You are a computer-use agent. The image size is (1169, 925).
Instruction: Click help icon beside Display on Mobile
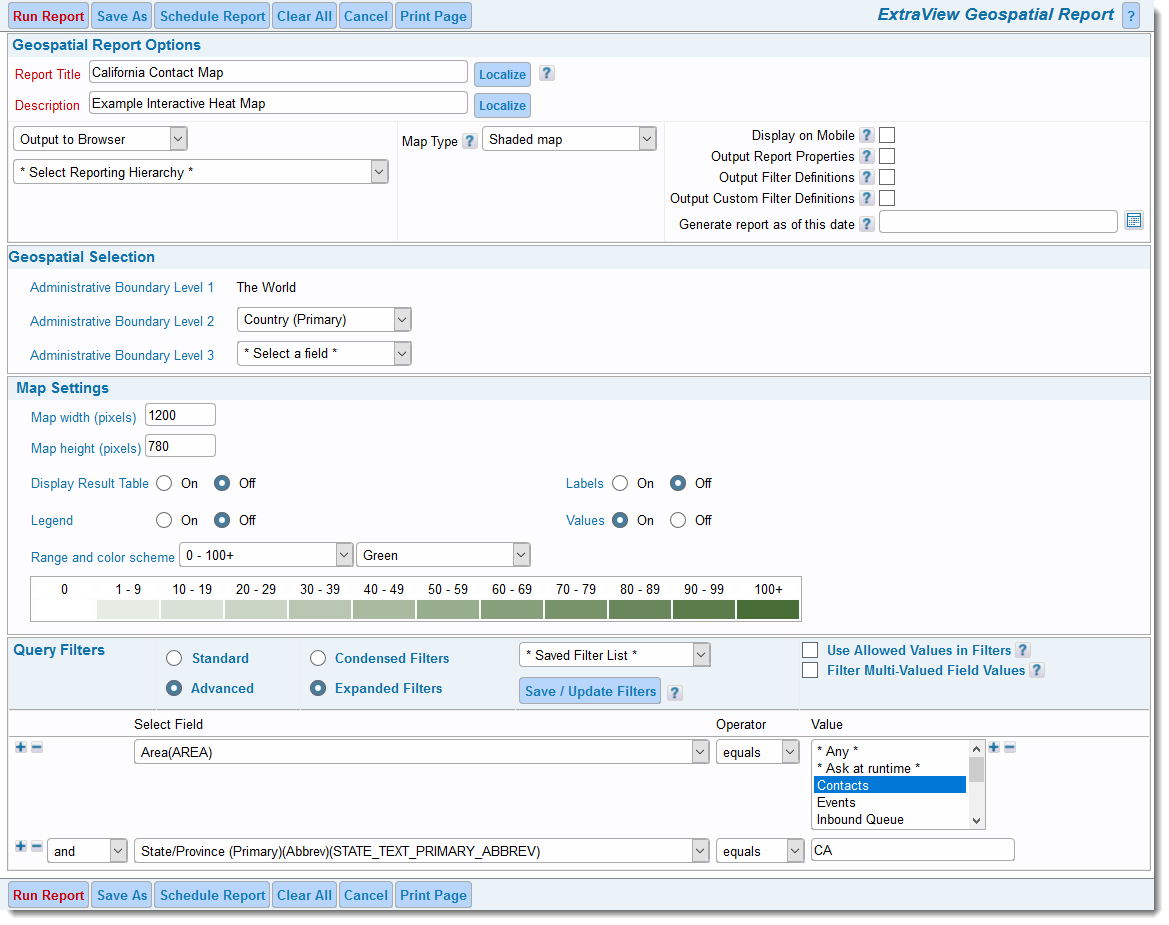(867, 136)
